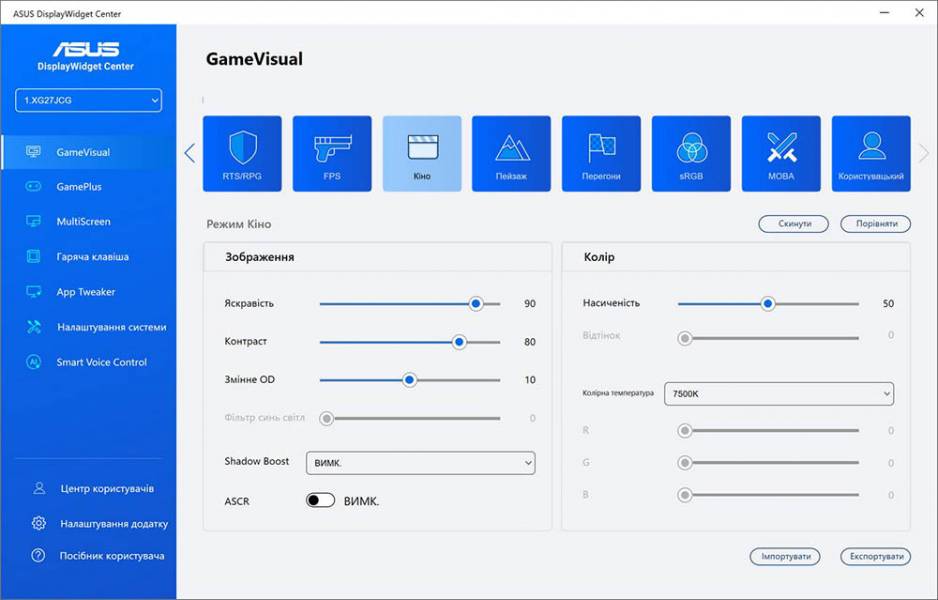
Task: Click the Скинути reset button
Action: pyautogui.click(x=794, y=224)
